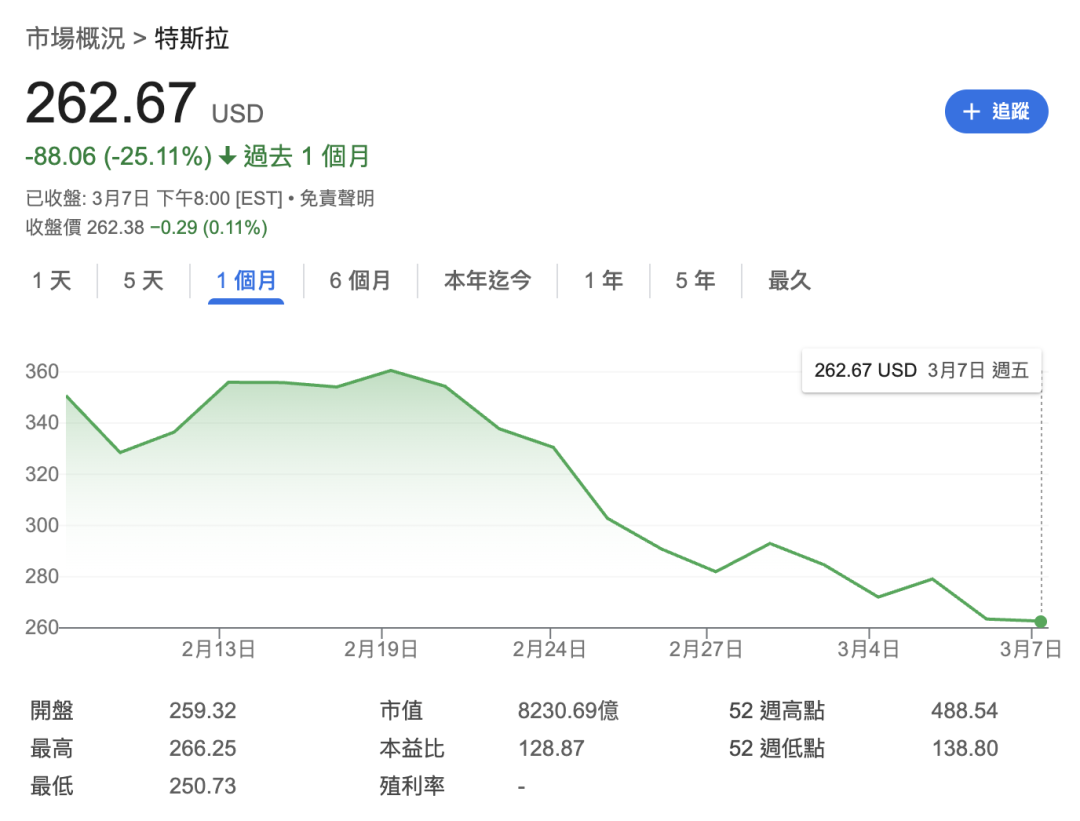Image resolution: width=1080 pixels, height=821 pixels.
Task: Click the 3月4日 date axis label
Action: 869,649
